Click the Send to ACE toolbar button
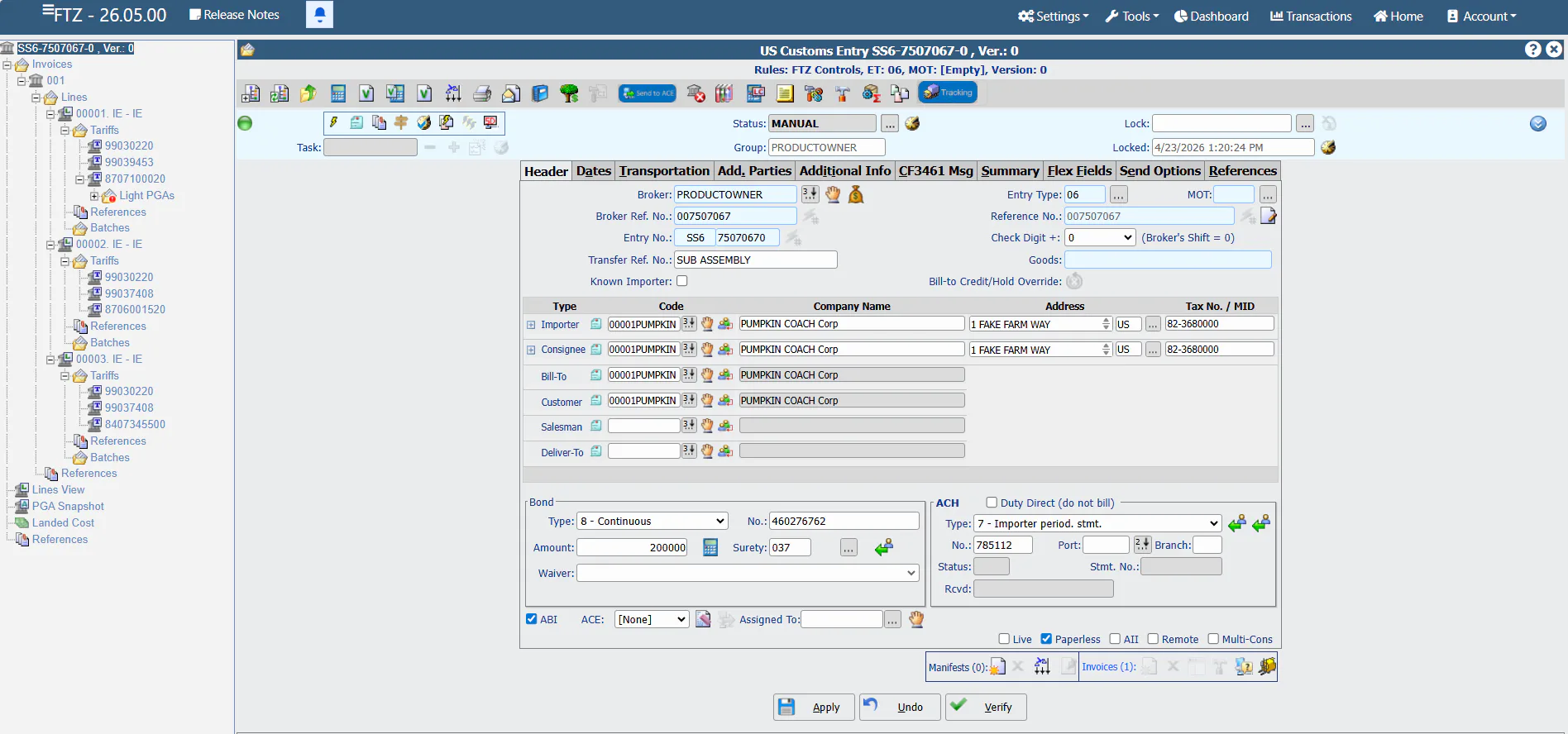 (648, 93)
